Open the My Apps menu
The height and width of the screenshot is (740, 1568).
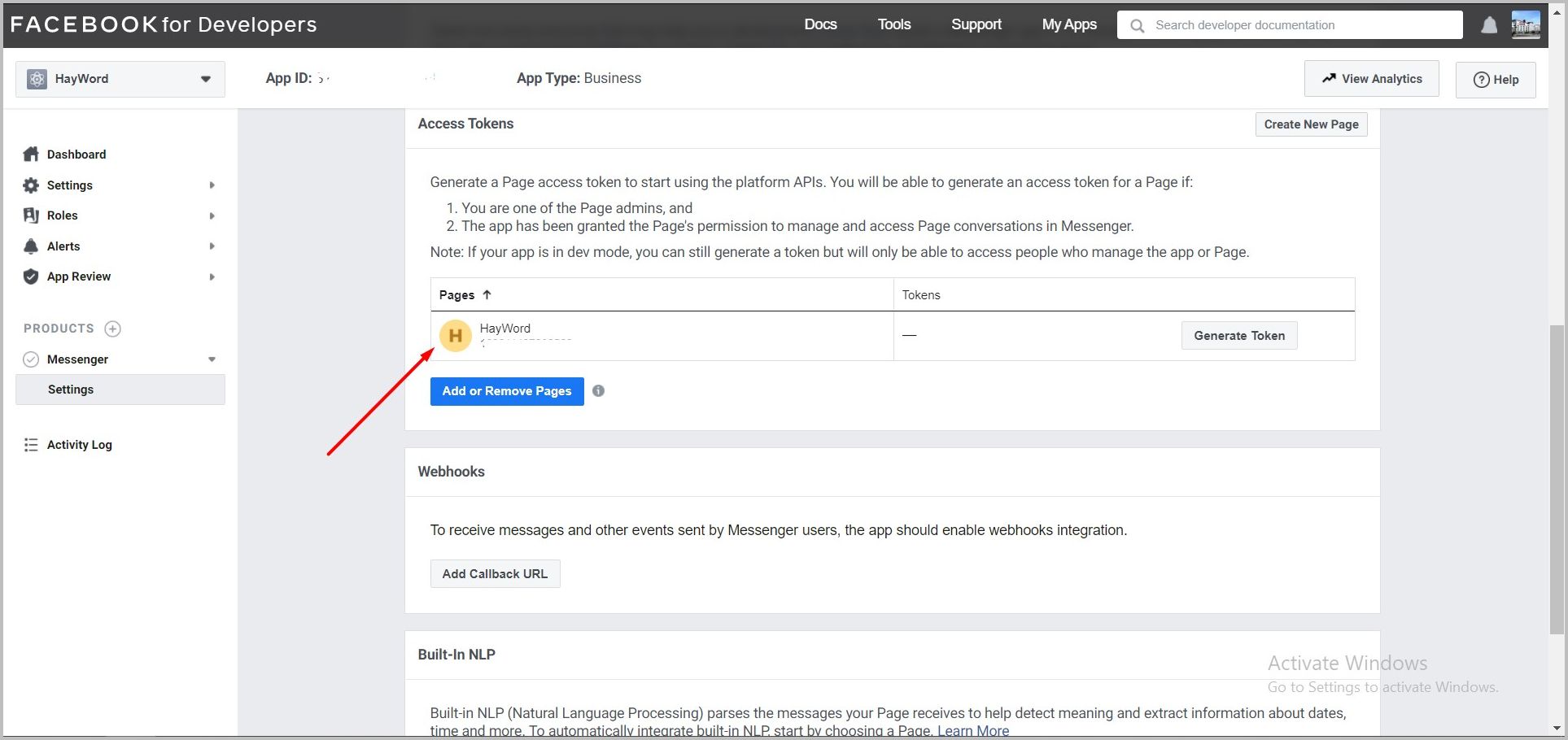click(1069, 24)
